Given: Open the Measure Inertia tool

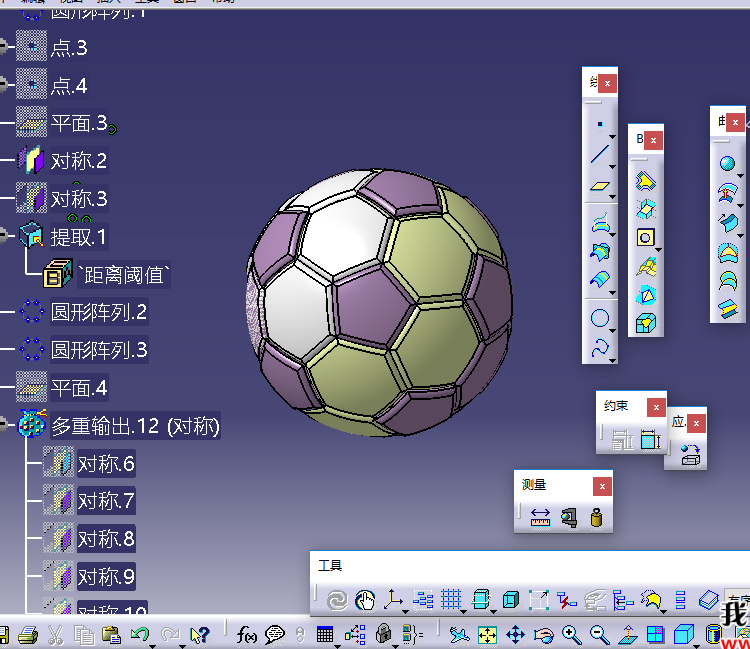Looking at the screenshot, I should 597,518.
